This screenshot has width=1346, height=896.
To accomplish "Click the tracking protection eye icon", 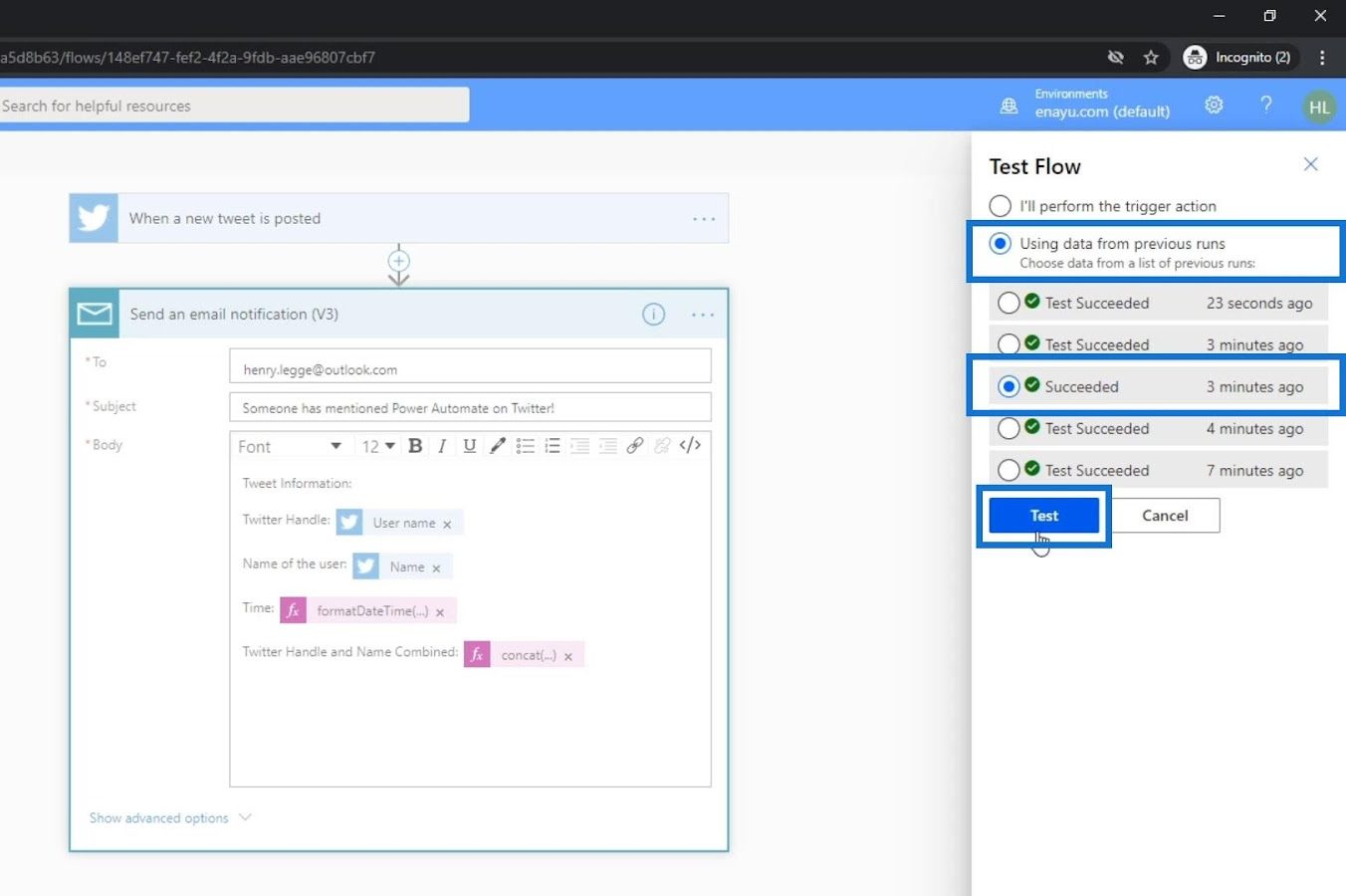I will tap(1116, 58).
